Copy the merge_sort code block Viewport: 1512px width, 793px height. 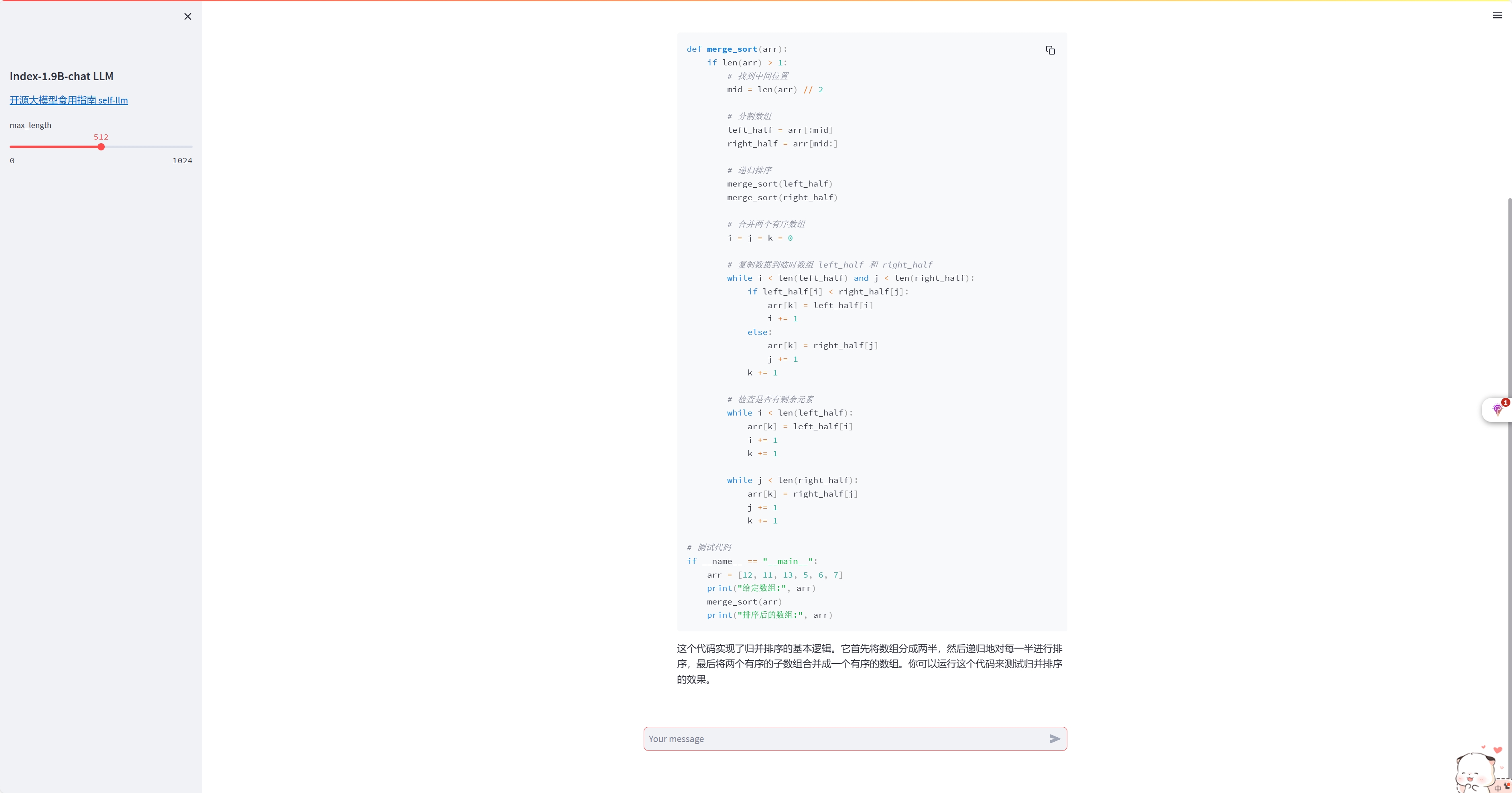point(1050,51)
